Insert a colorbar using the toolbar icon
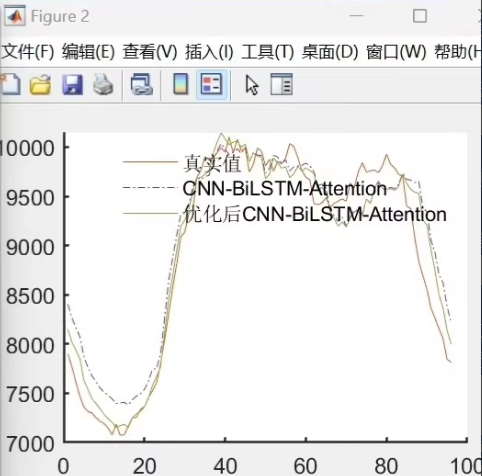Image resolution: width=482 pixels, height=476 pixels. (181, 84)
